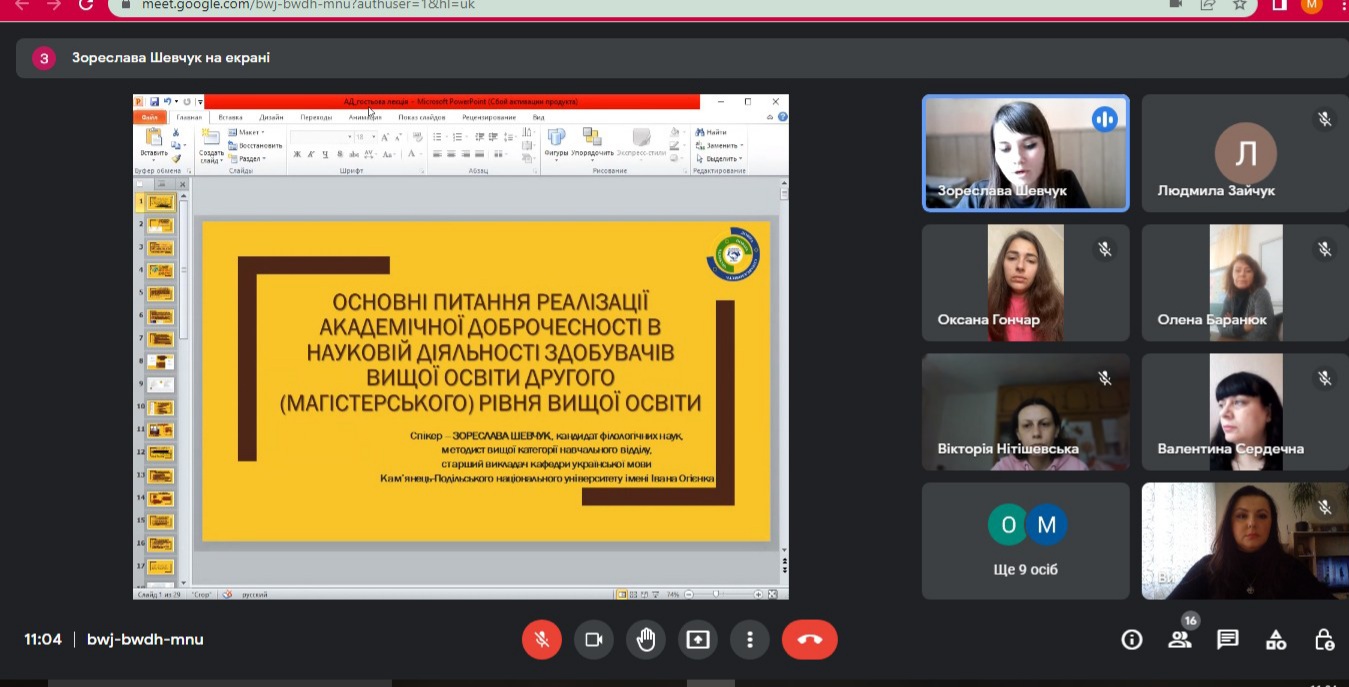Expand the 'Ще 9 осіб' participants tile
Screen dimensions: 1349x687
[1025, 541]
